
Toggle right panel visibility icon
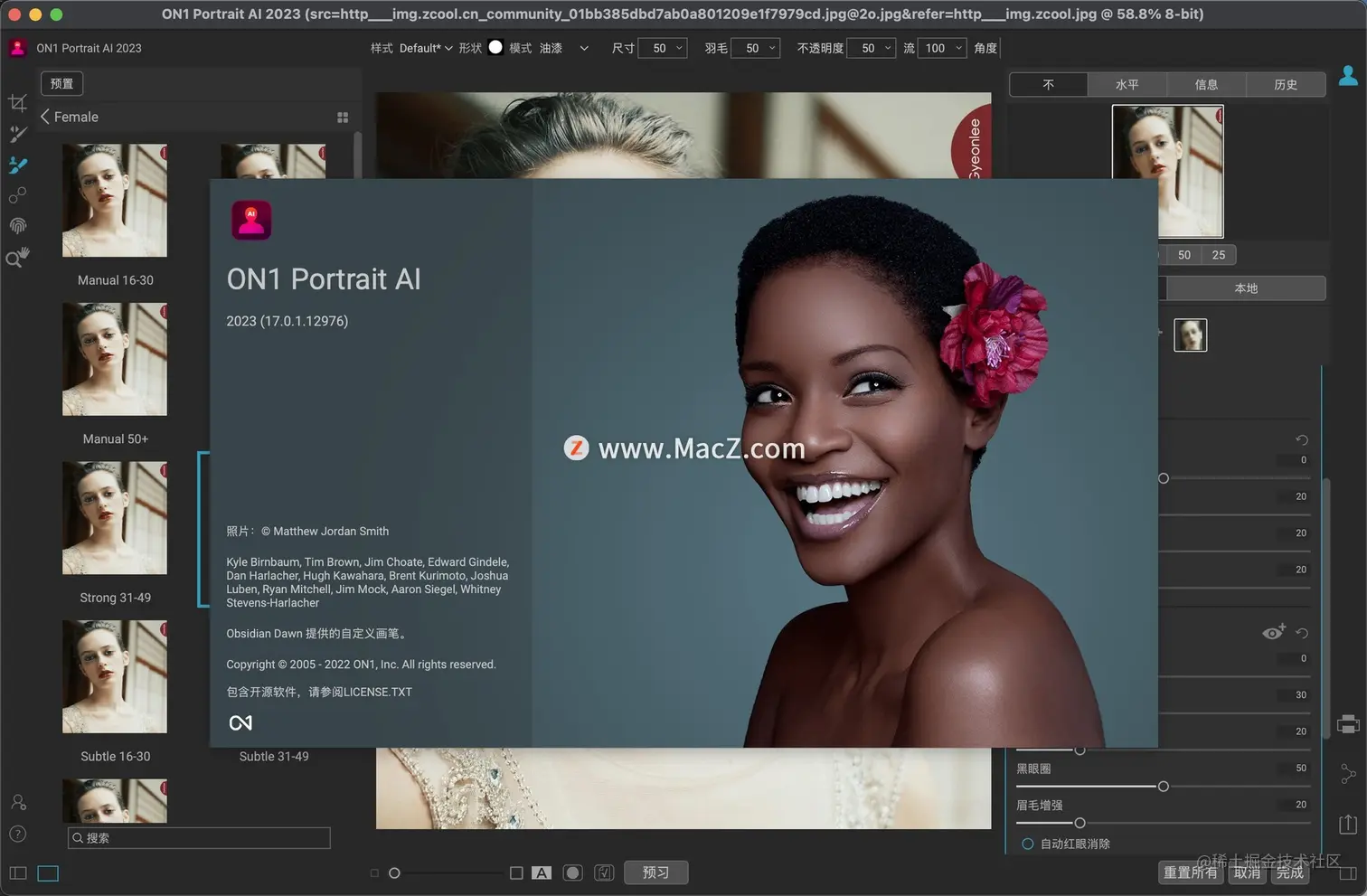pyautogui.click(x=1349, y=874)
